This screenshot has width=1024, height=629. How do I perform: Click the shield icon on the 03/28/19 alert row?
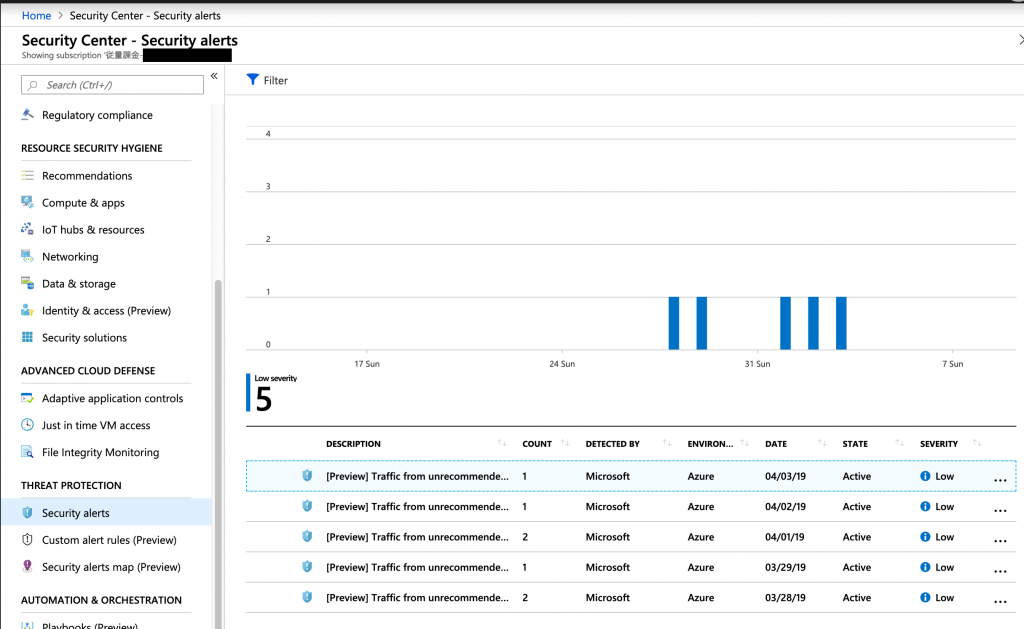307,597
